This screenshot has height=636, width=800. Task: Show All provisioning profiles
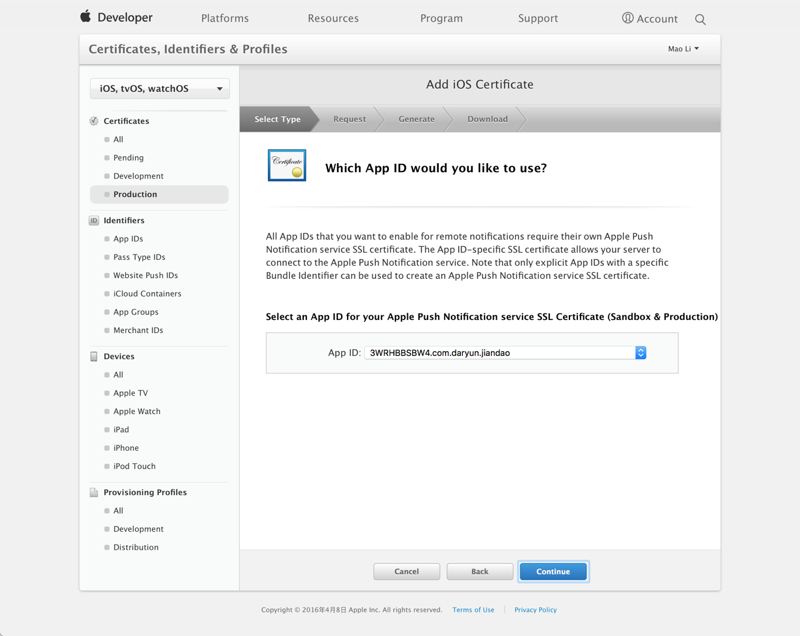118,511
